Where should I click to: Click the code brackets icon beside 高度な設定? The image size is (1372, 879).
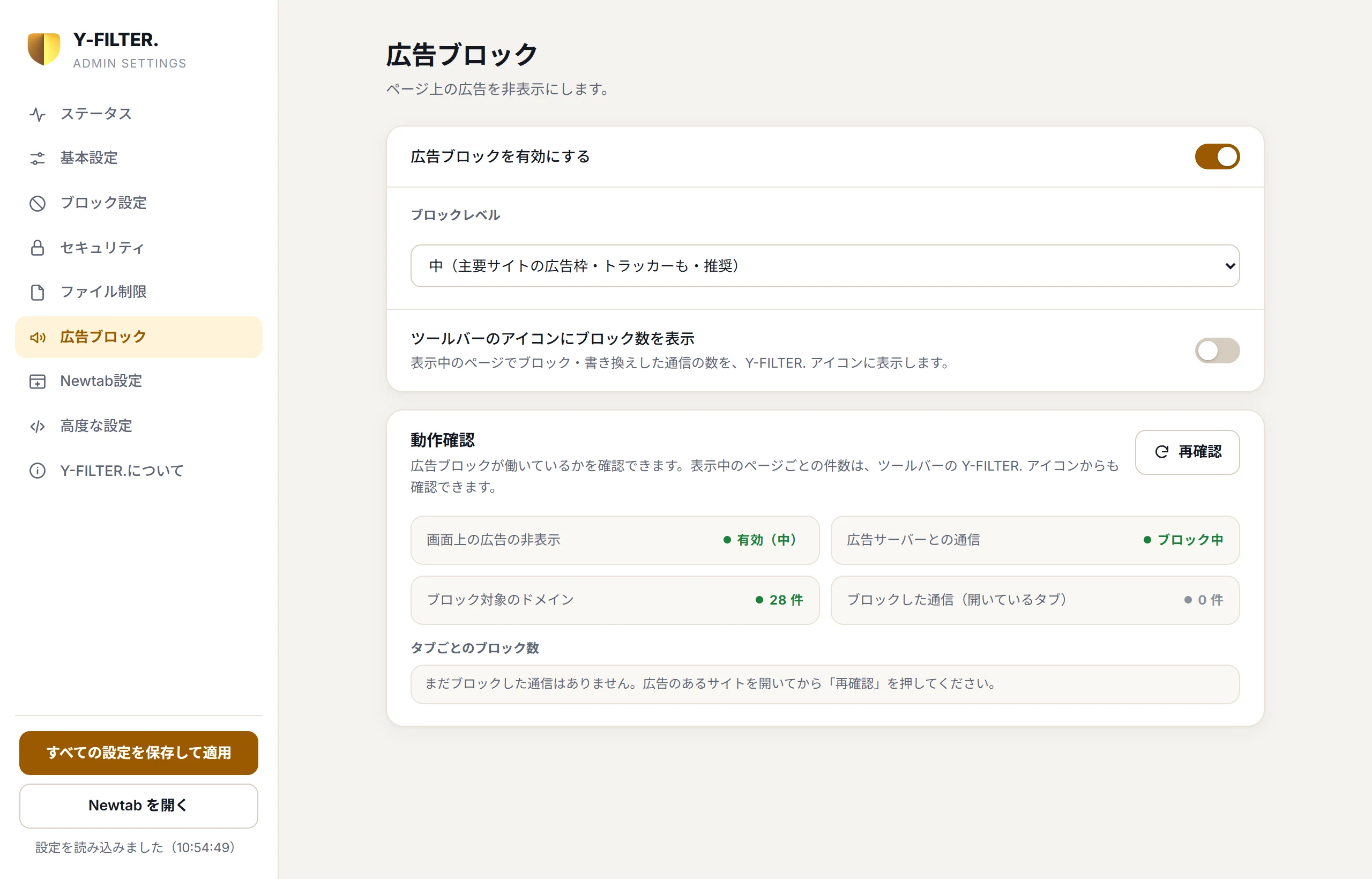[x=38, y=427]
